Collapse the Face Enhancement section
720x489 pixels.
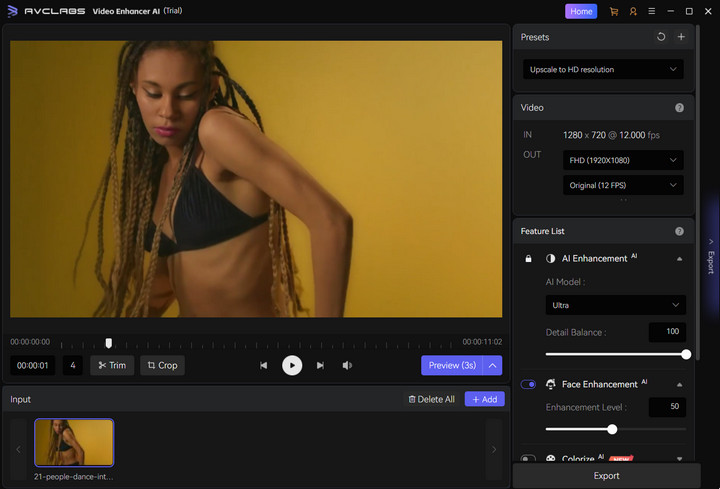(x=680, y=385)
